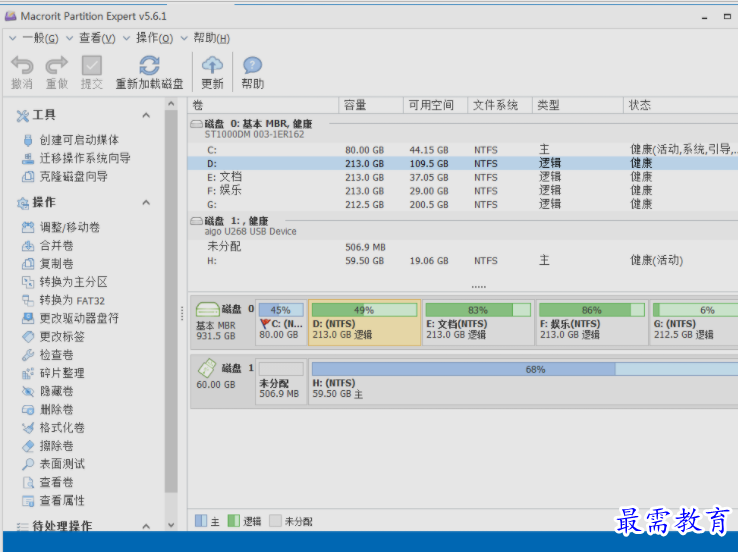Click 表面测试 surface test link
Screen dimensions: 738x552
click(62, 464)
